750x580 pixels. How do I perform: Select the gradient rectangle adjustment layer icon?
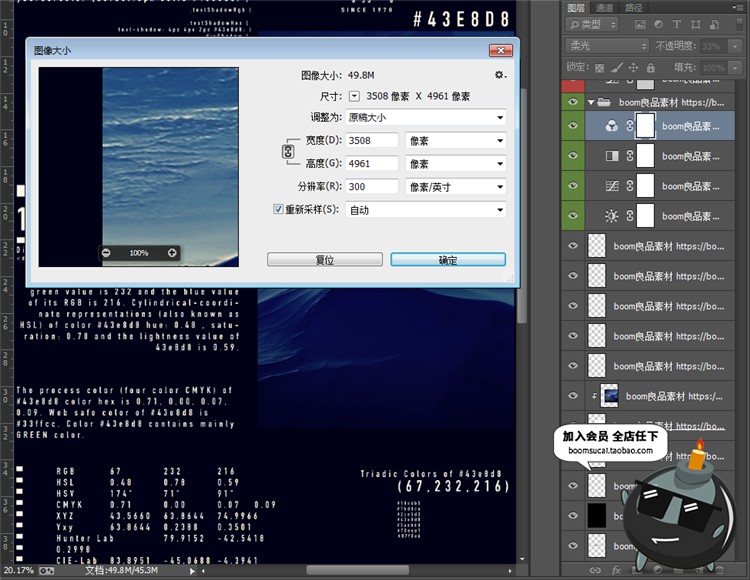click(612, 156)
